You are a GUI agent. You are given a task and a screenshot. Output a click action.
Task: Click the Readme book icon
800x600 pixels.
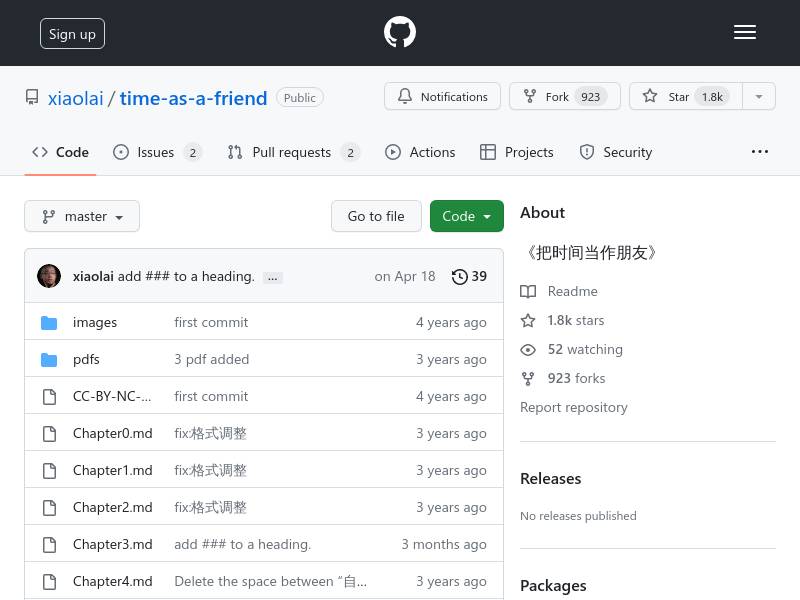528,291
